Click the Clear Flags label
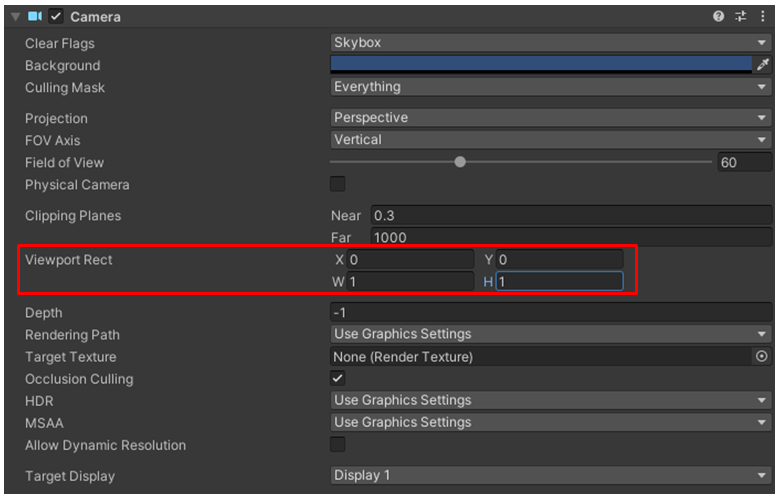The height and width of the screenshot is (499, 780). click(60, 44)
